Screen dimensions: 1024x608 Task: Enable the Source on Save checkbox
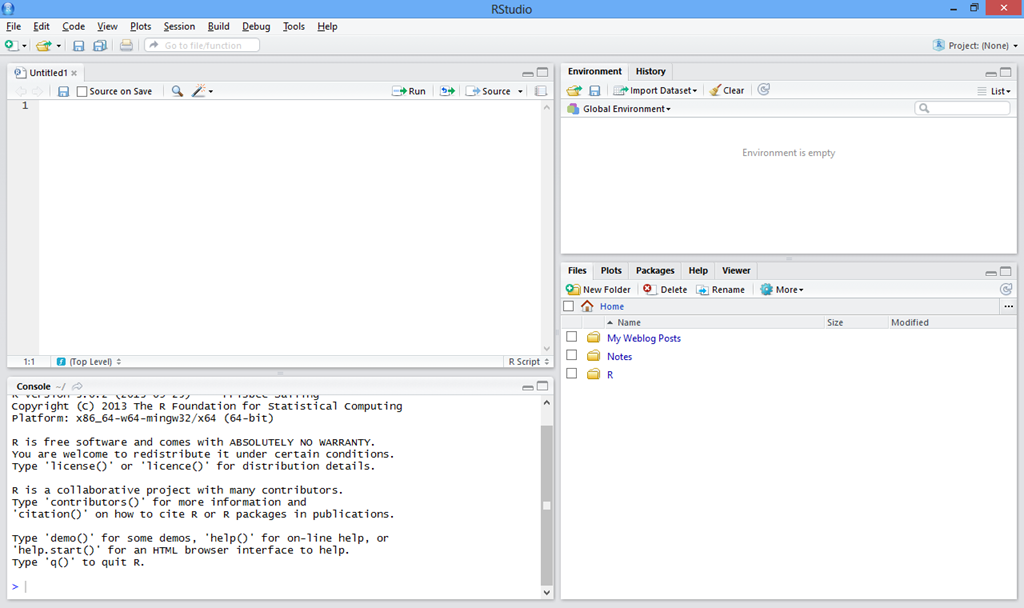pos(82,91)
